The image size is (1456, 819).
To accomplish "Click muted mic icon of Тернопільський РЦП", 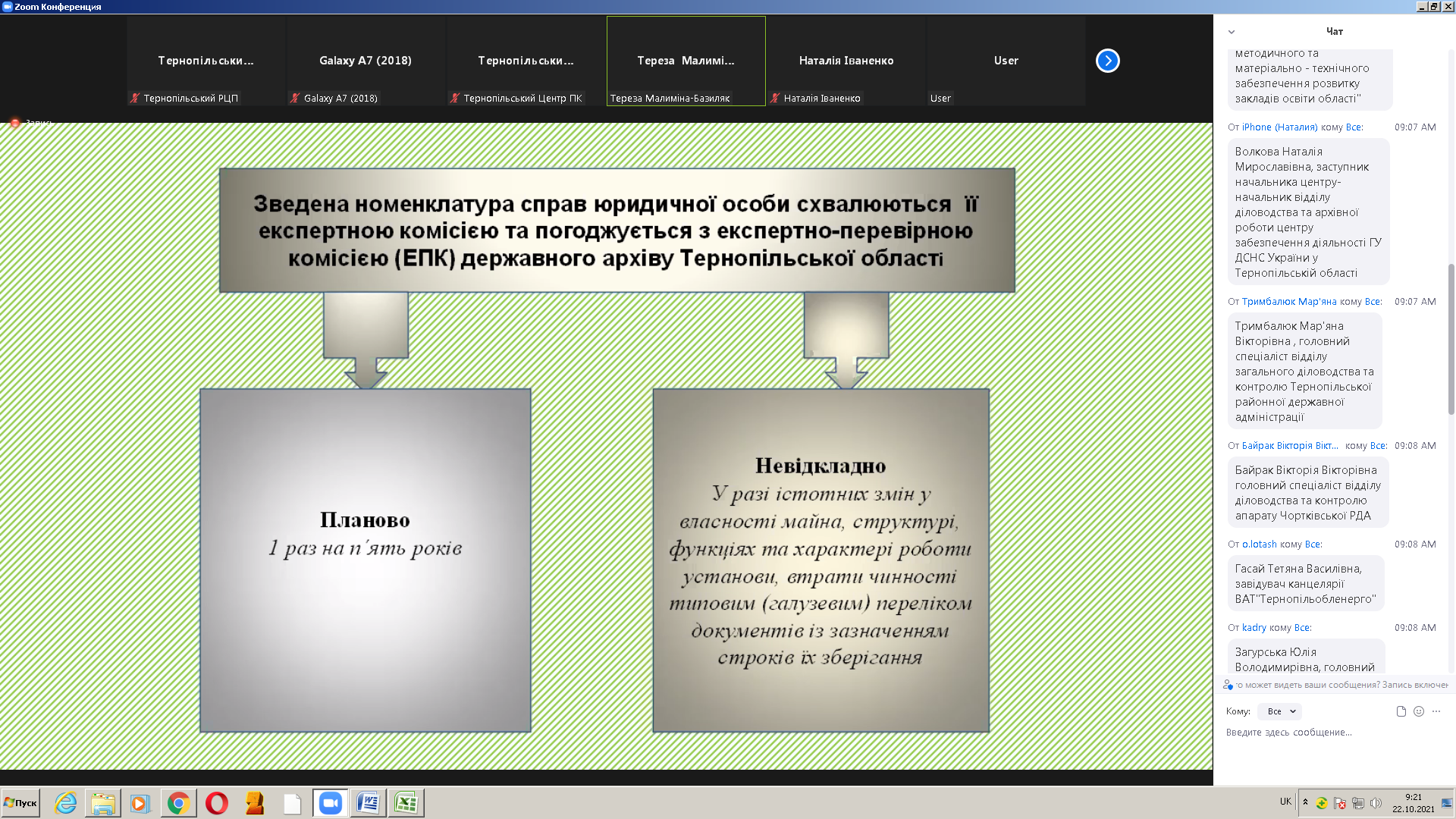I will pos(135,98).
